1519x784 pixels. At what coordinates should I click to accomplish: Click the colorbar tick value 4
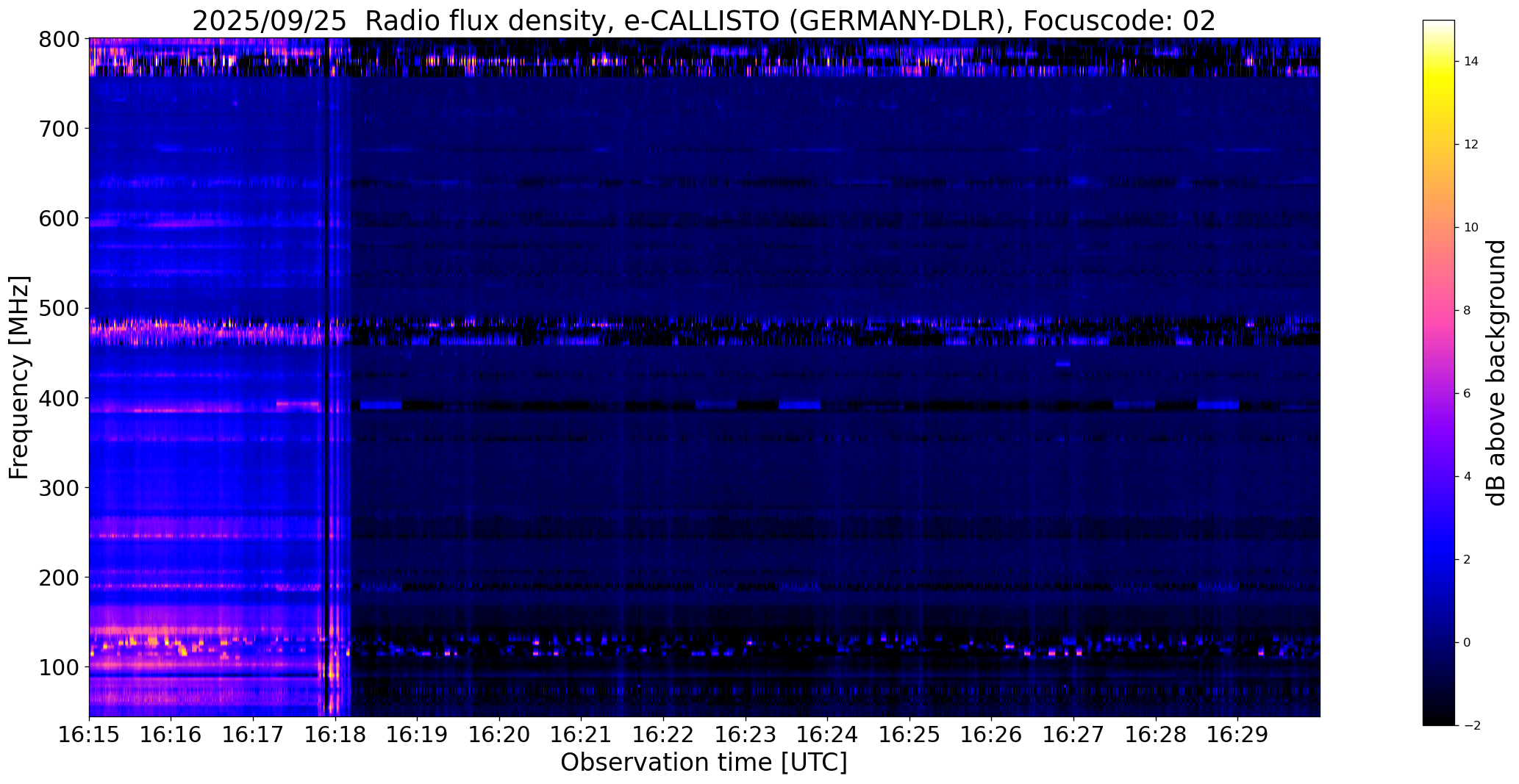point(1467,477)
